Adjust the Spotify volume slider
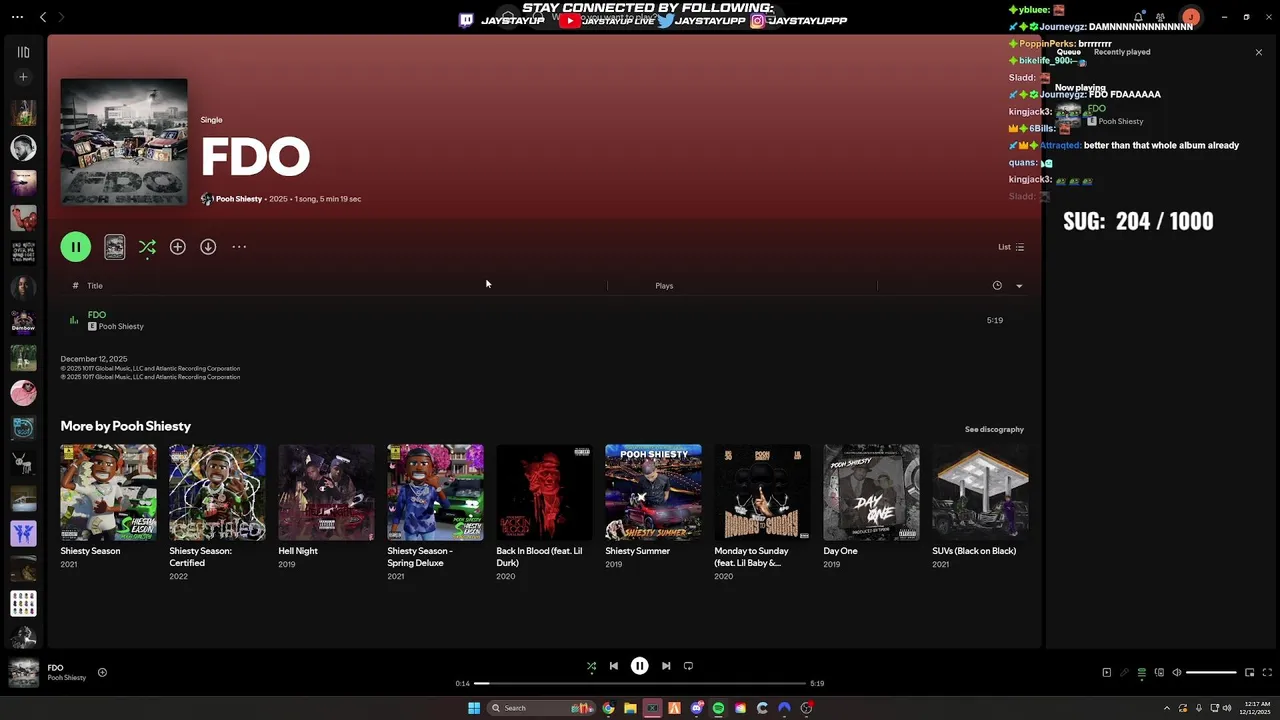Image resolution: width=1280 pixels, height=720 pixels. pyautogui.click(x=1212, y=673)
